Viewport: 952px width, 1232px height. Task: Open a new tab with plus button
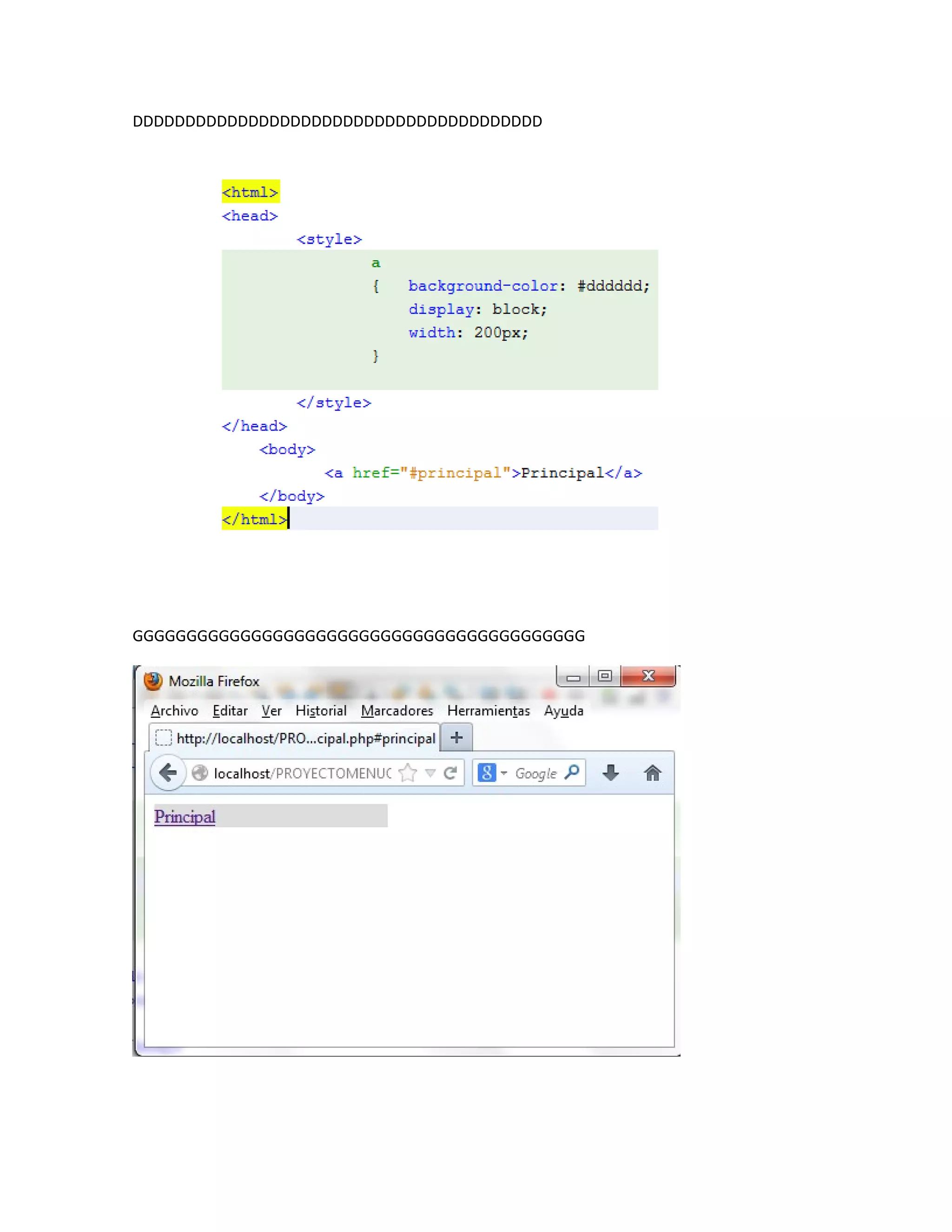pyautogui.click(x=457, y=737)
